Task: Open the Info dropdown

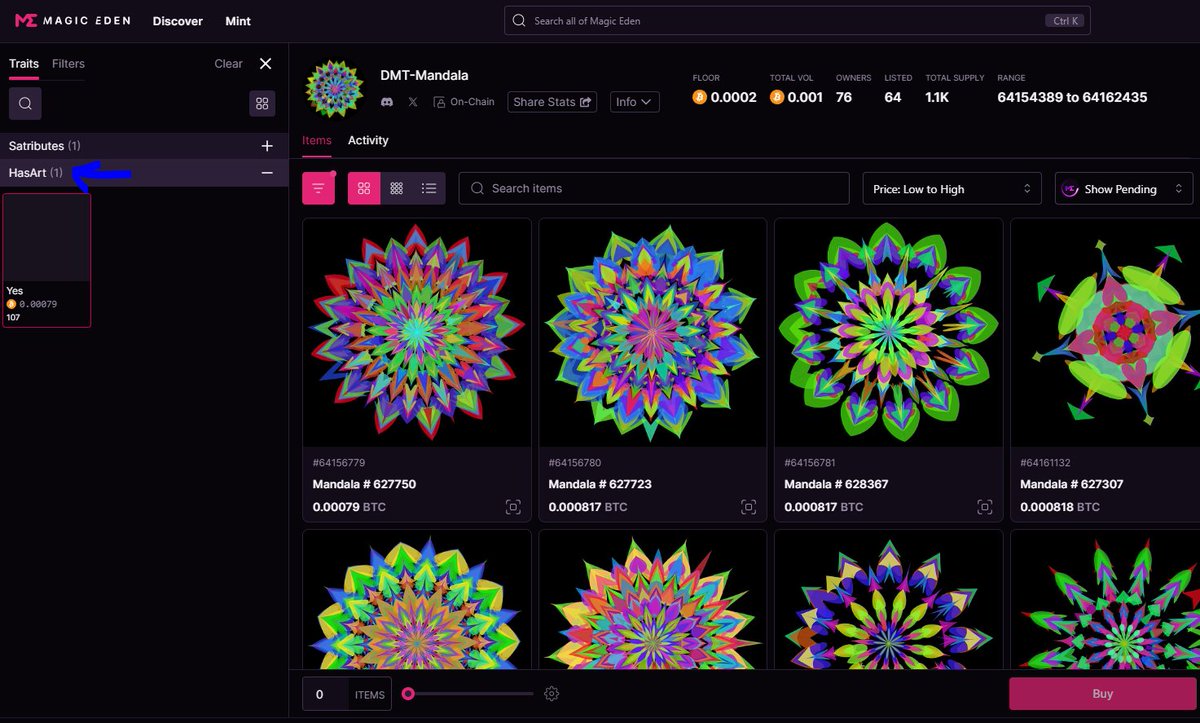Action: tap(635, 102)
